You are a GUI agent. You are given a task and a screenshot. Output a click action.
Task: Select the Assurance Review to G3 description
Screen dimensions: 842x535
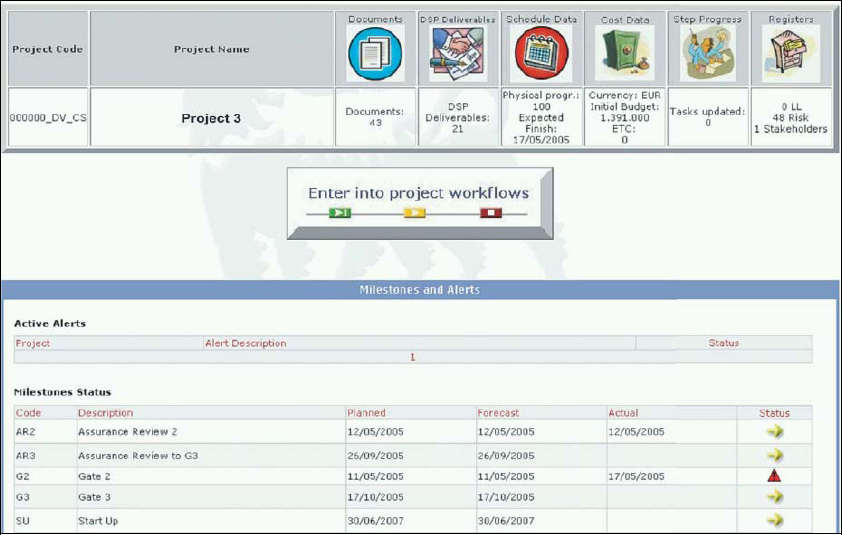[x=138, y=456]
